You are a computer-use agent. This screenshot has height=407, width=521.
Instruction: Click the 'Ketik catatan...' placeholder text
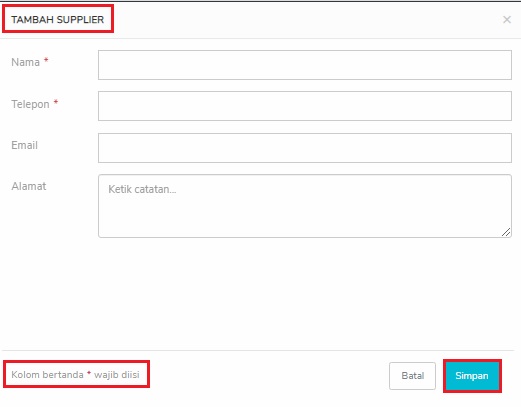[142, 189]
